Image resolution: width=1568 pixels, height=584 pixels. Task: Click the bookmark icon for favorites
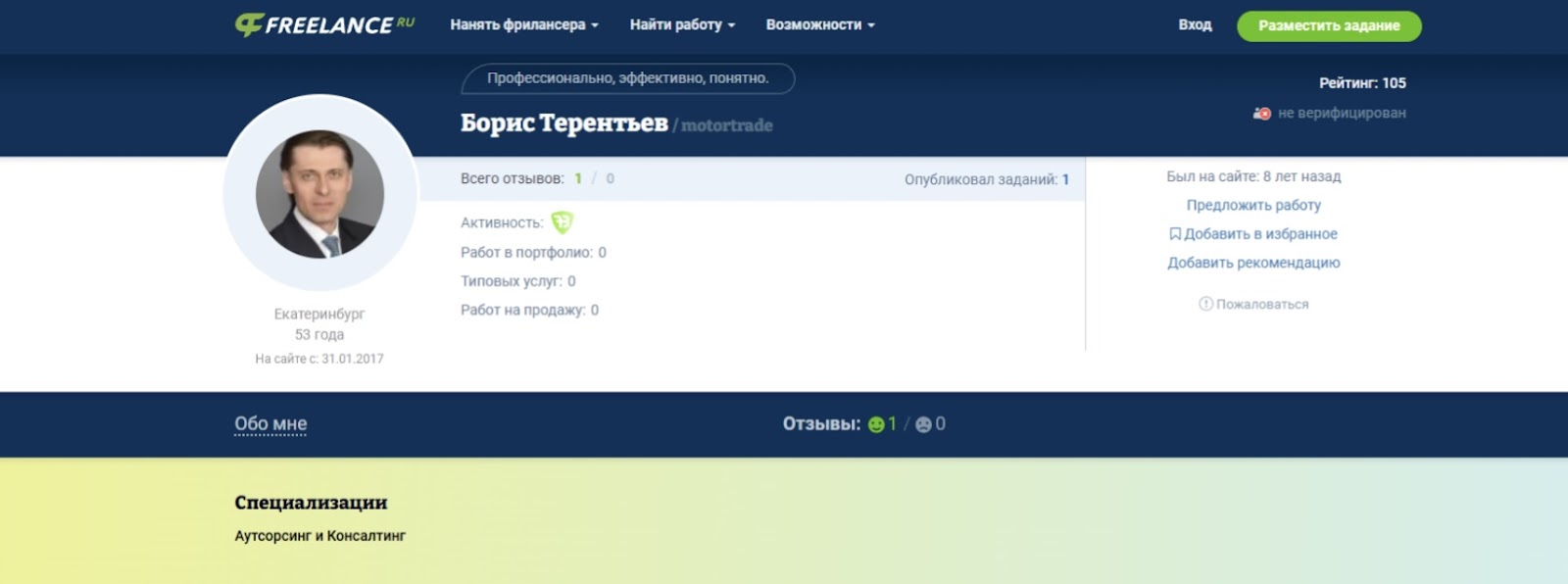[x=1175, y=234]
